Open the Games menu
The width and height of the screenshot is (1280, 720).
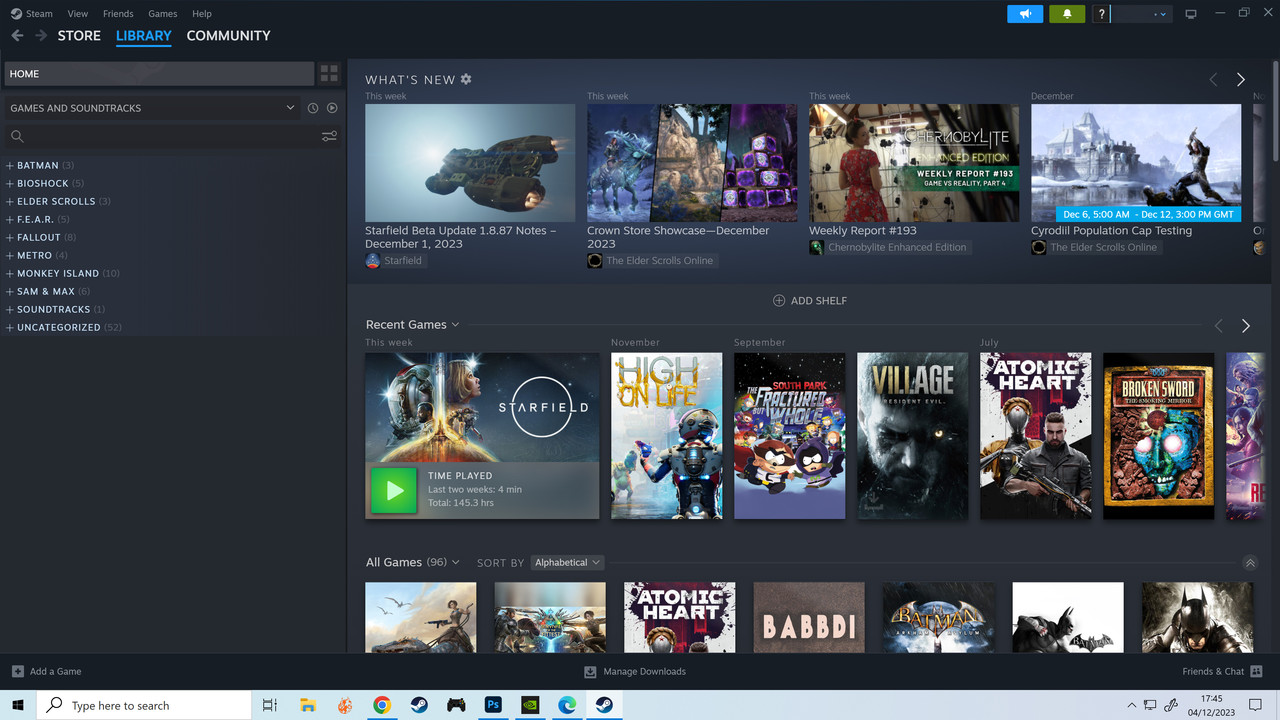163,14
